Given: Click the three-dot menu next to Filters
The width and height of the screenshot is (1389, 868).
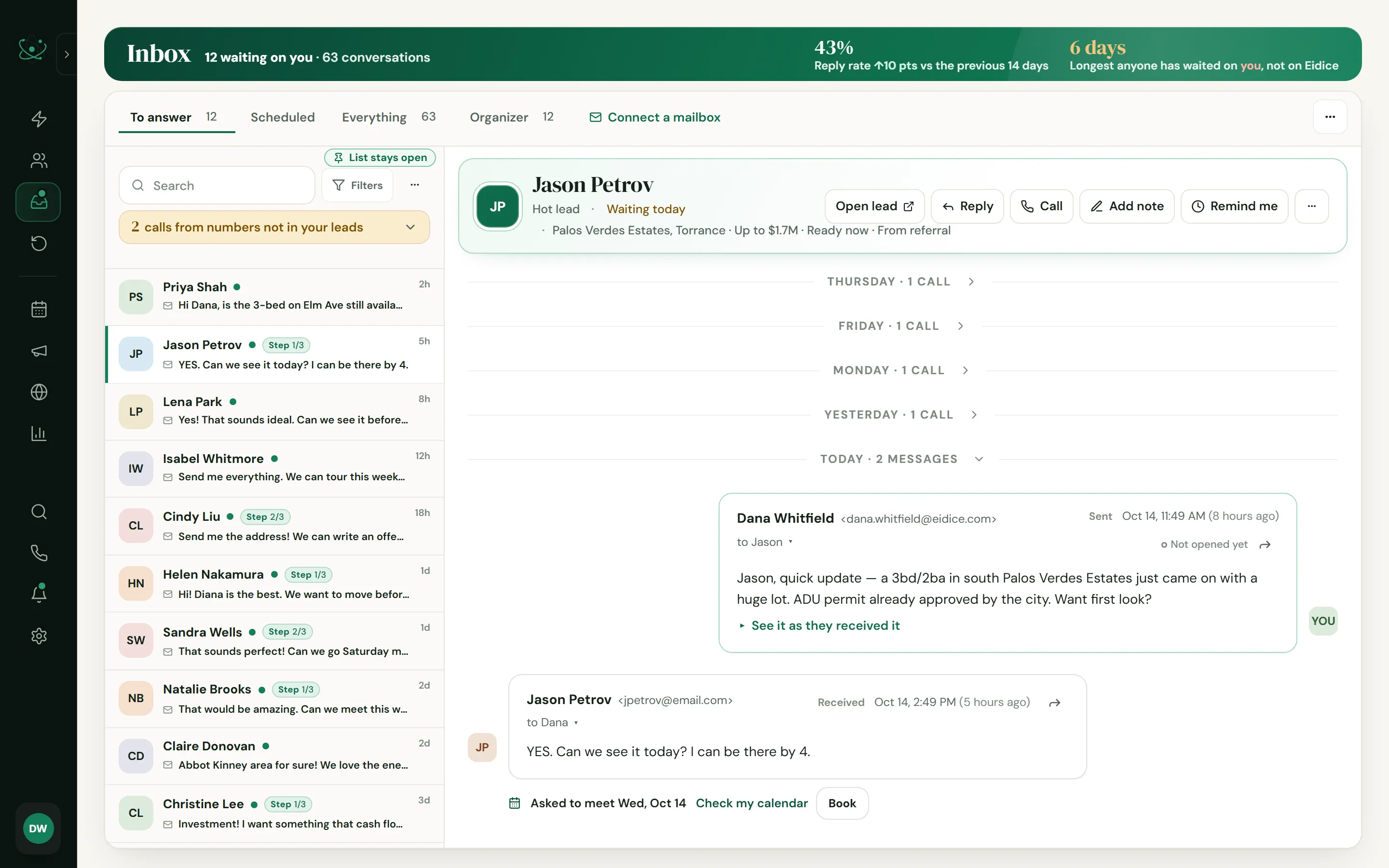Looking at the screenshot, I should (x=414, y=185).
